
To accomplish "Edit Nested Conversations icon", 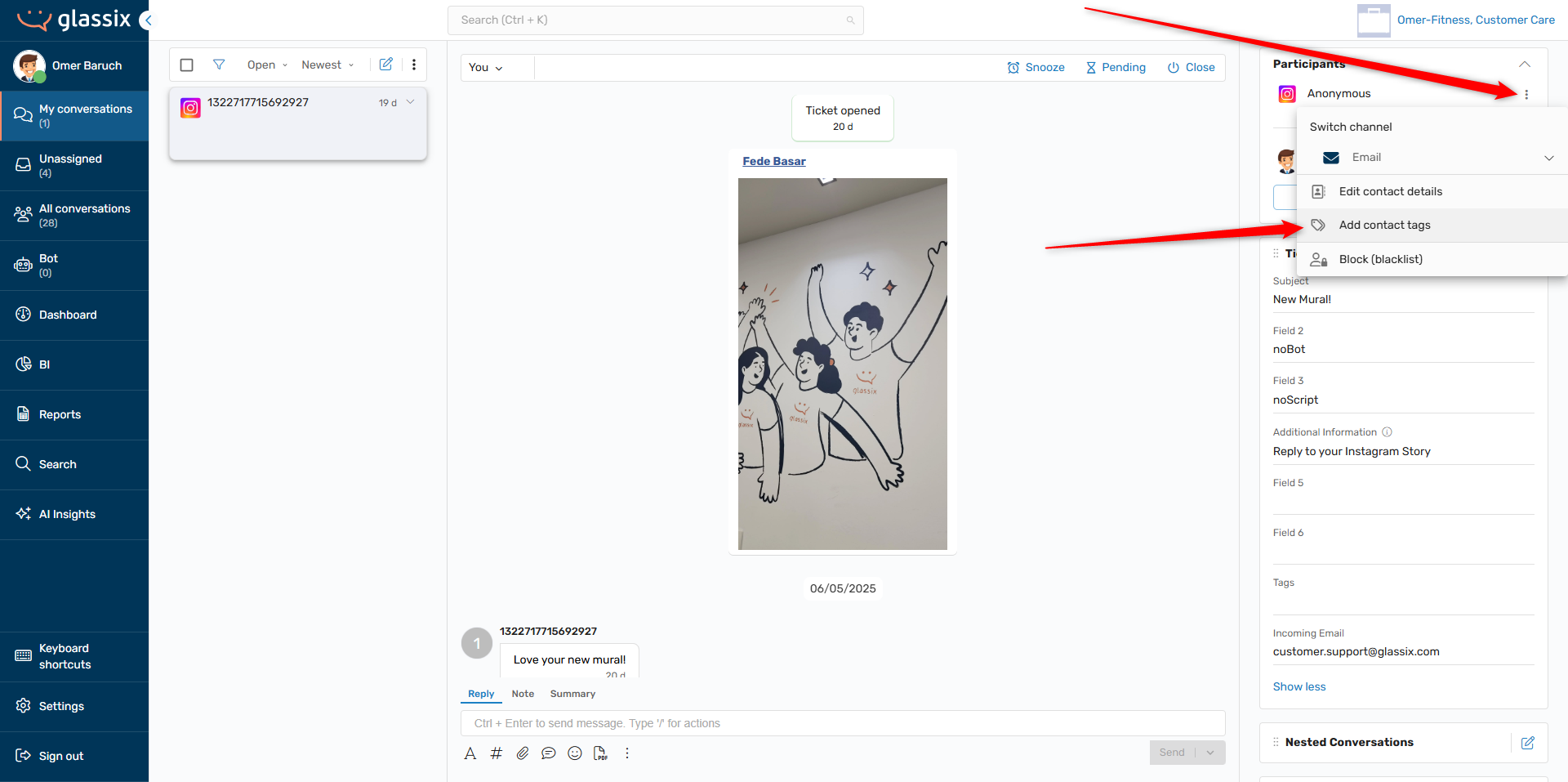I will coord(1528,743).
